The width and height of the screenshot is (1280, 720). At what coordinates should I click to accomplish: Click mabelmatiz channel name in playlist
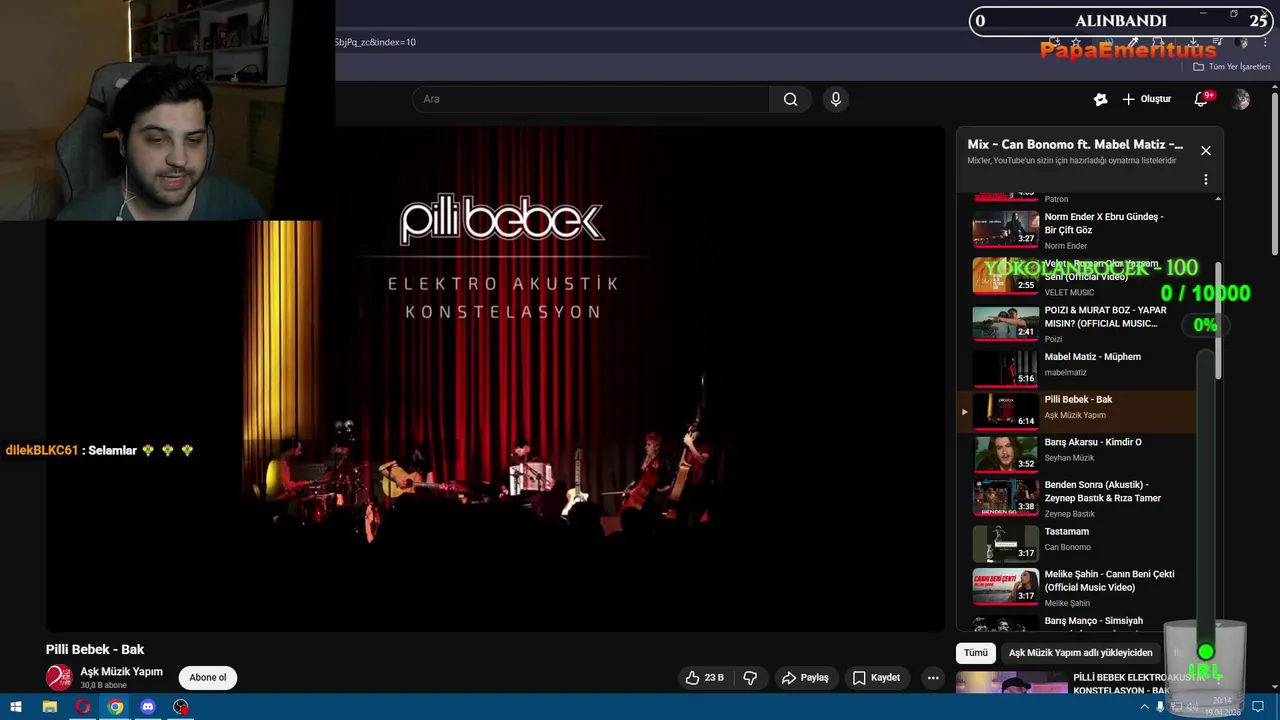[x=1065, y=372]
